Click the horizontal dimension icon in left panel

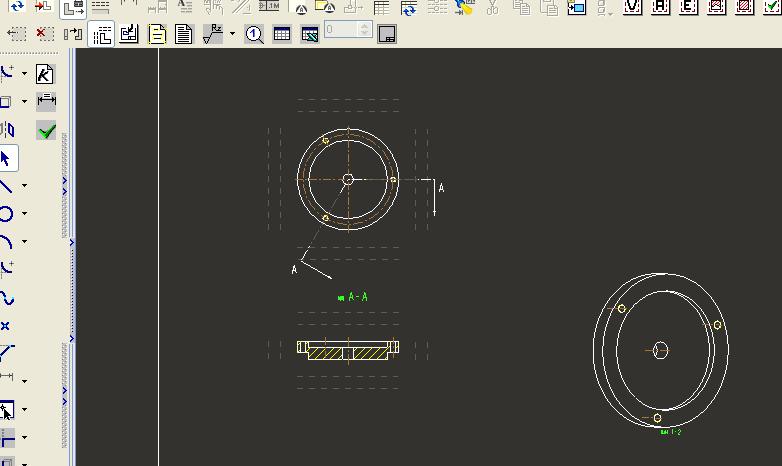tap(46, 101)
